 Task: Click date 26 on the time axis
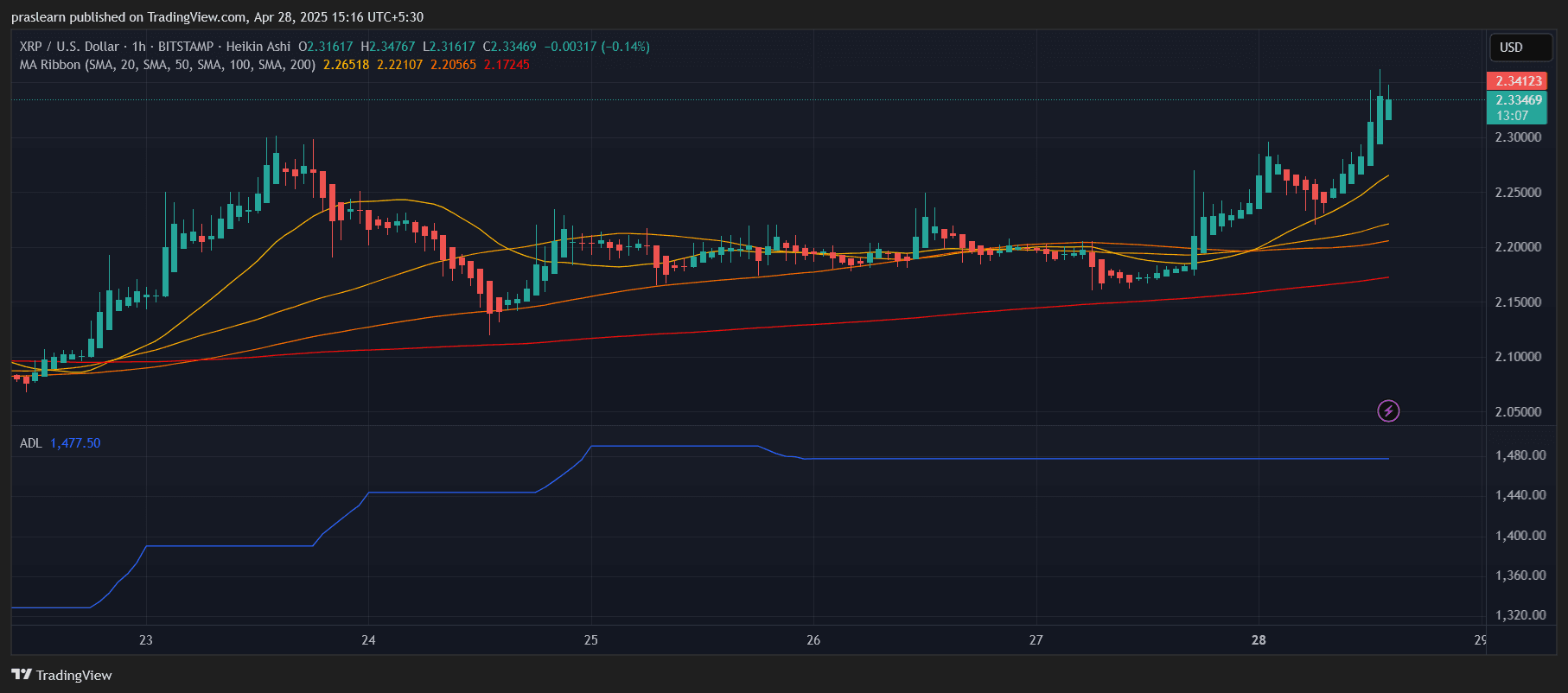click(x=813, y=640)
